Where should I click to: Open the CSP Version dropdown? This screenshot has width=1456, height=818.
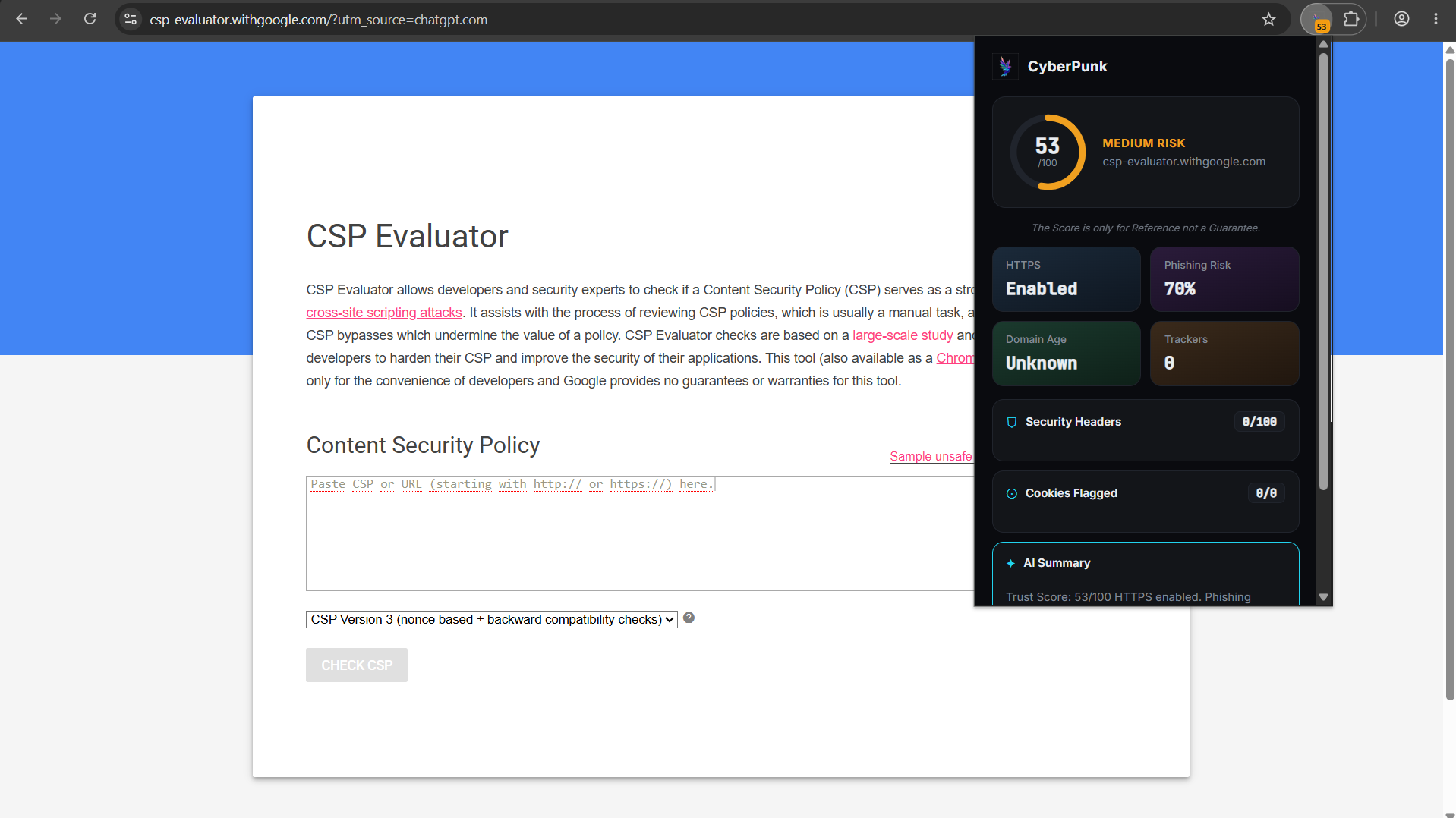(x=491, y=619)
